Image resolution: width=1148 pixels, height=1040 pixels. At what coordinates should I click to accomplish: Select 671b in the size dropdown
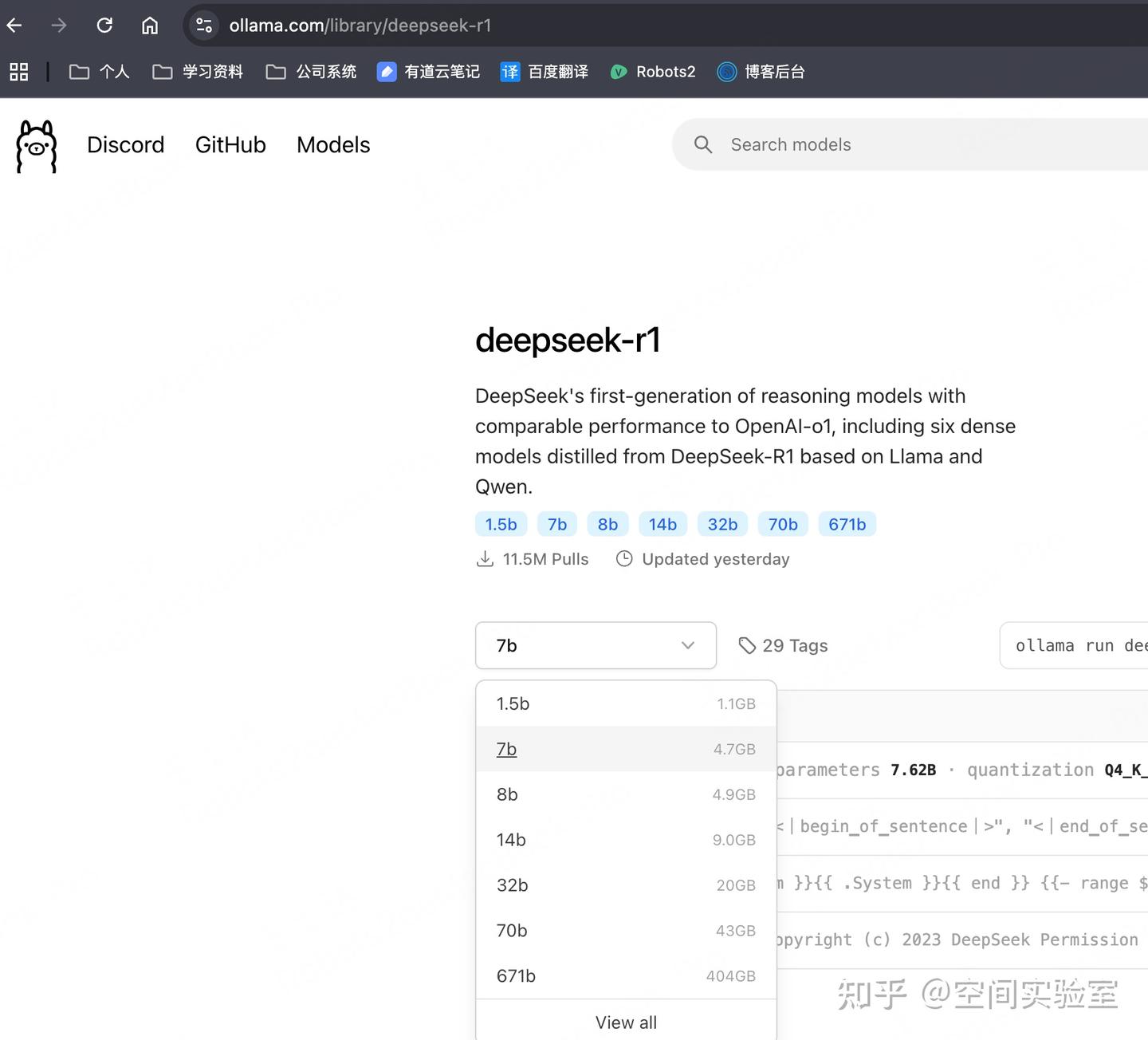pyautogui.click(x=516, y=975)
